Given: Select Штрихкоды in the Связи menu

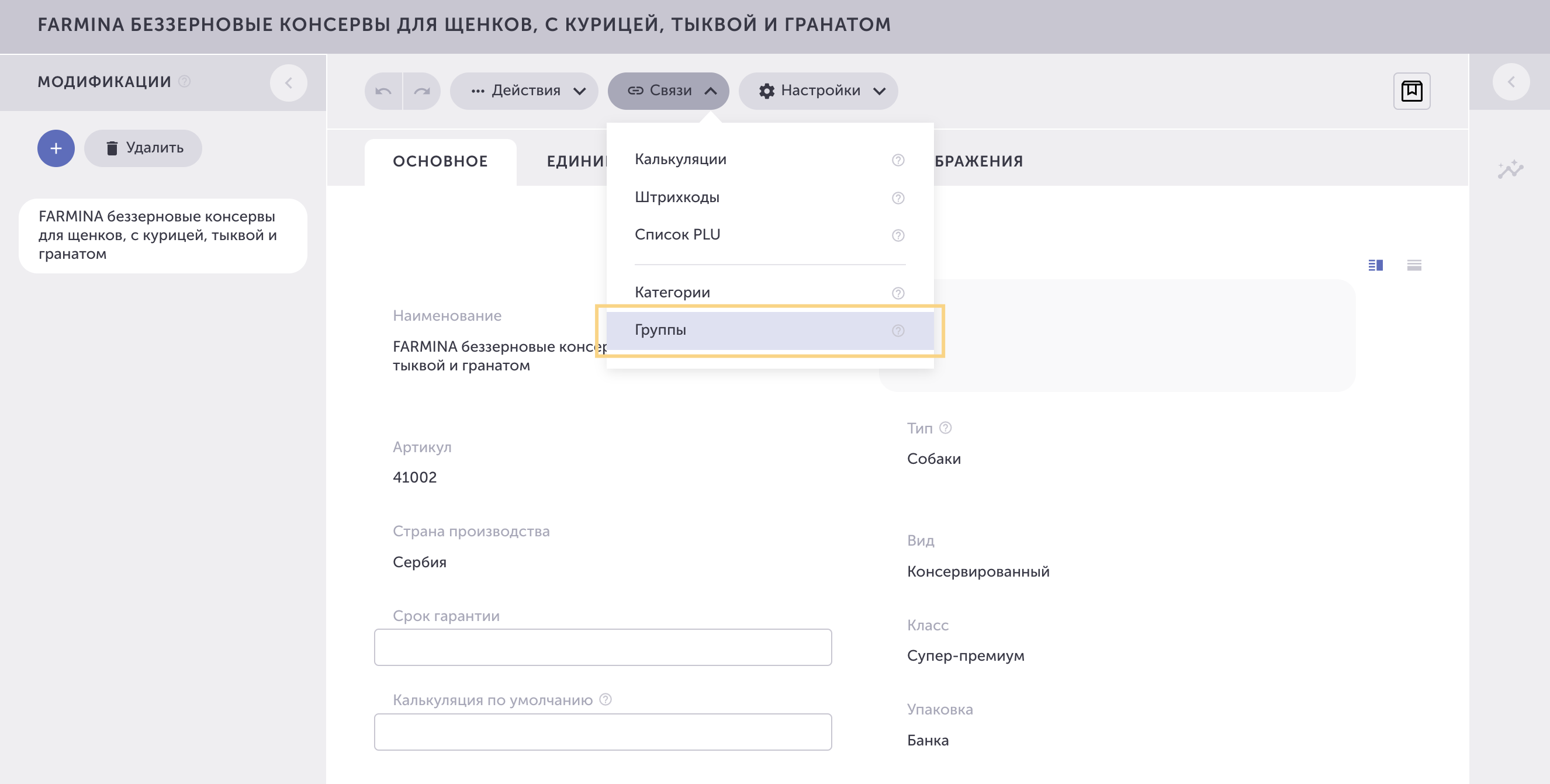Looking at the screenshot, I should tap(770, 197).
